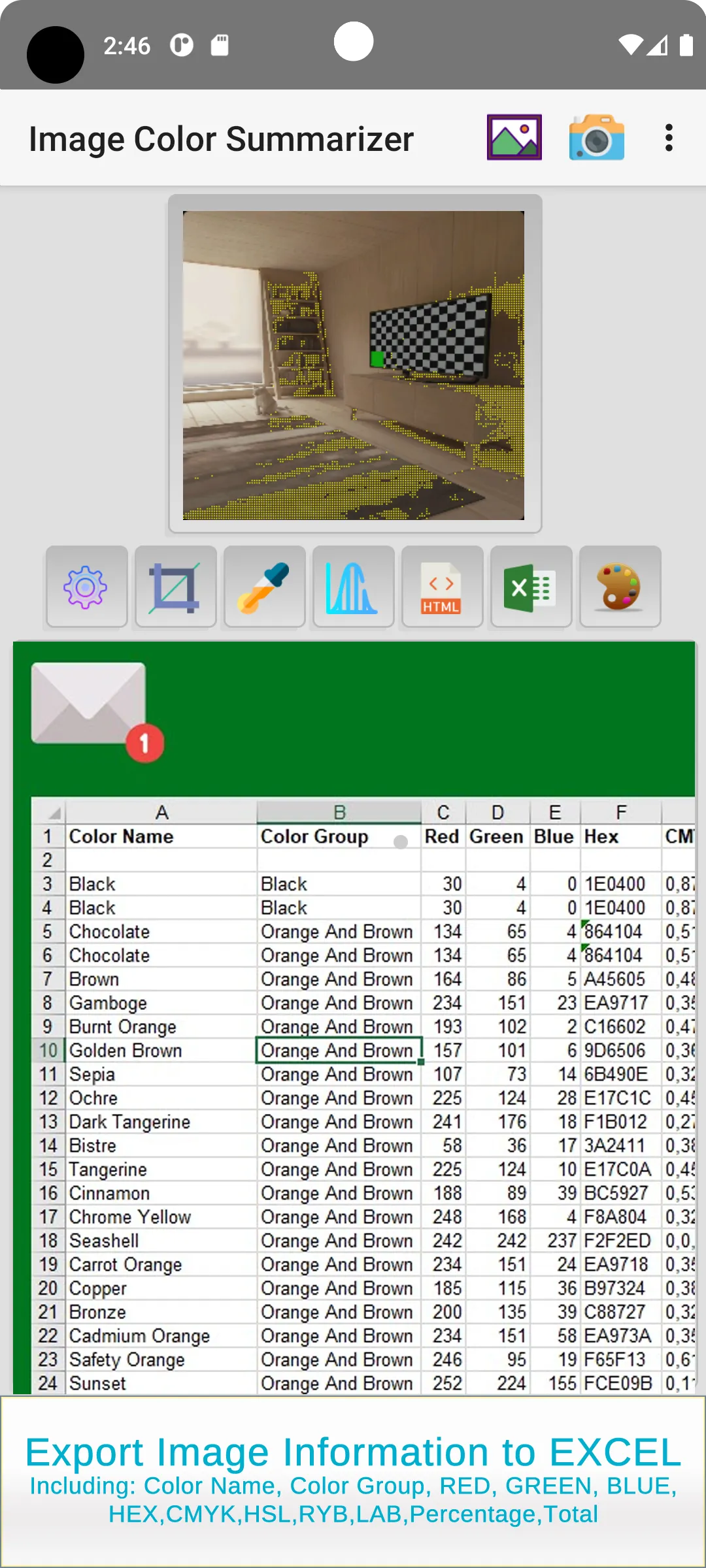Tap the camera capture icon
The height and width of the screenshot is (1568, 706).
point(596,137)
